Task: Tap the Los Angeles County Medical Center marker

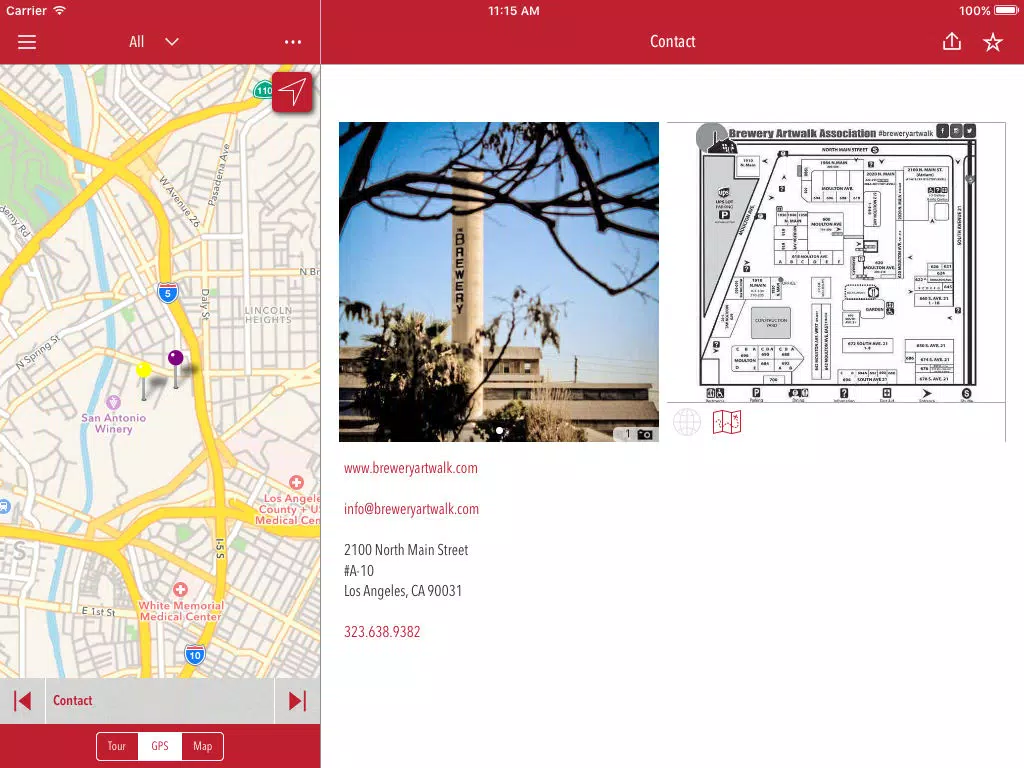Action: (296, 483)
